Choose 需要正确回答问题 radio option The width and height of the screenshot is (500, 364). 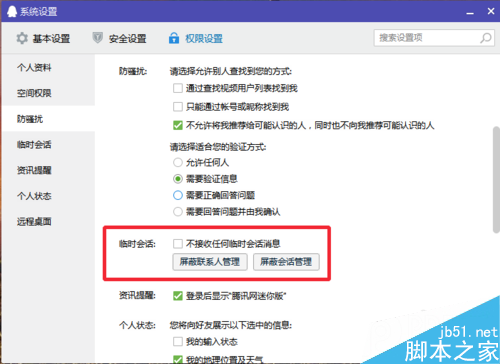pos(178,195)
